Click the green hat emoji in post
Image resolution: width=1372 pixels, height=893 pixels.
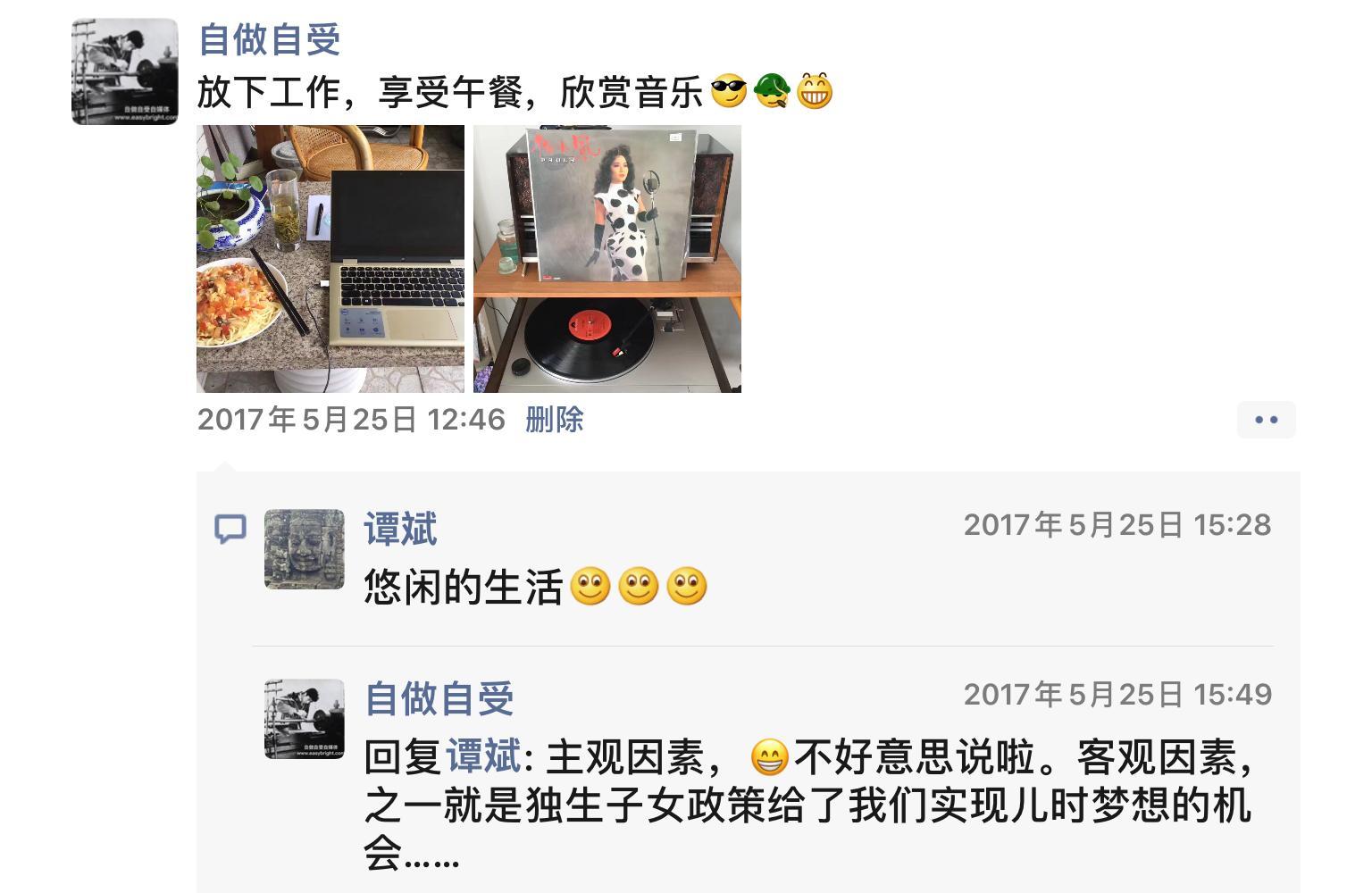[772, 91]
